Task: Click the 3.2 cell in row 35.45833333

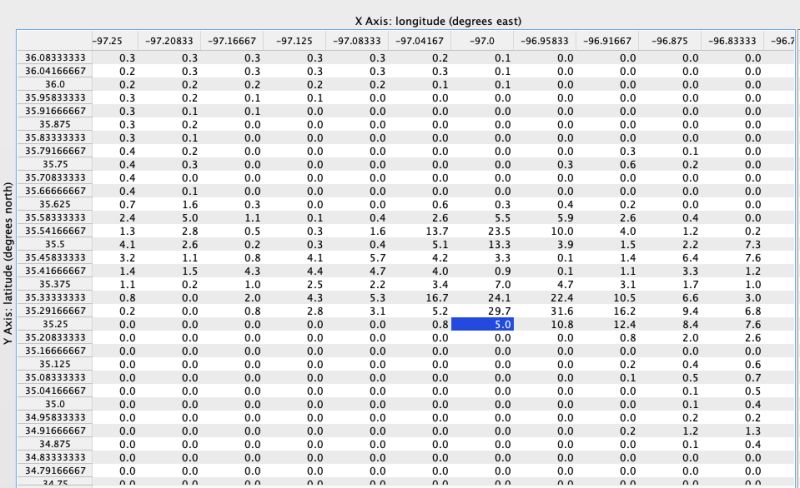Action: [115, 257]
